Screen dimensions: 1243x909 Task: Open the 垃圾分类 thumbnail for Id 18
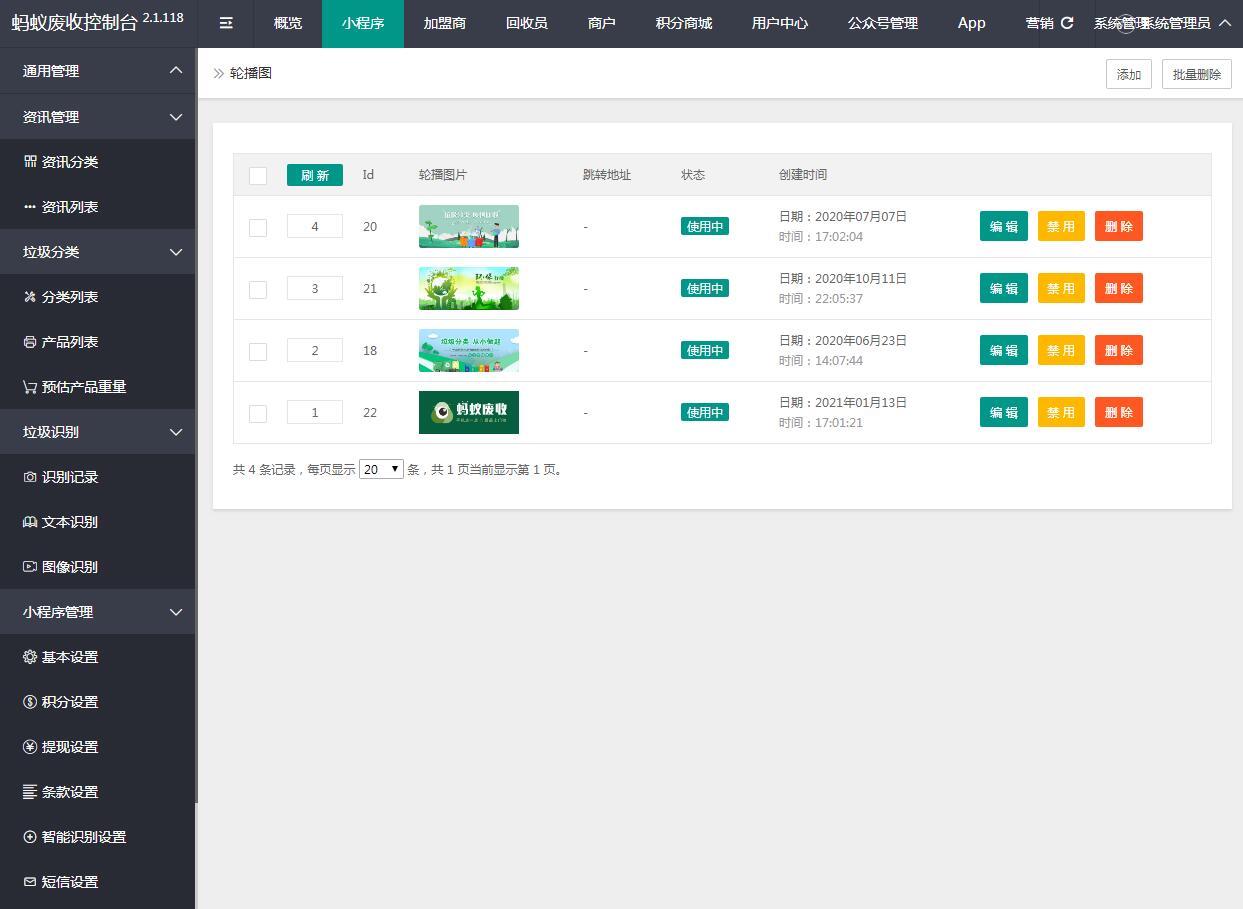[x=469, y=350]
